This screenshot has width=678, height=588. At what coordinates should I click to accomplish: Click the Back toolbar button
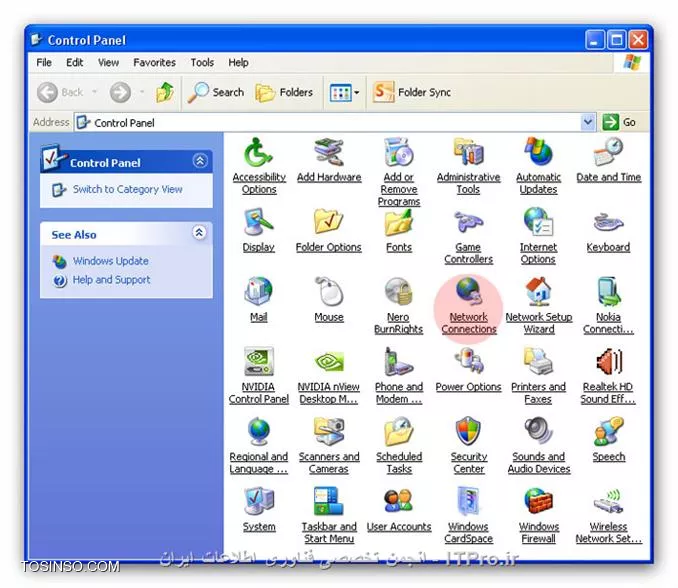tap(61, 92)
